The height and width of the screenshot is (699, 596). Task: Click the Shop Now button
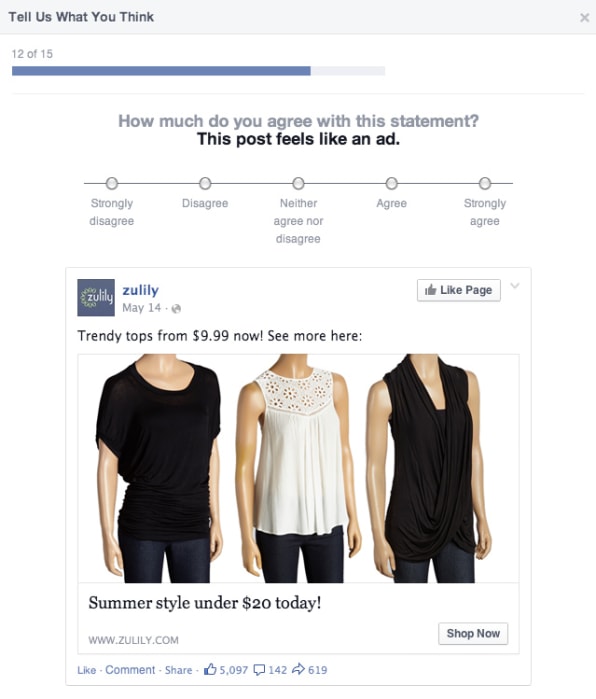473,633
